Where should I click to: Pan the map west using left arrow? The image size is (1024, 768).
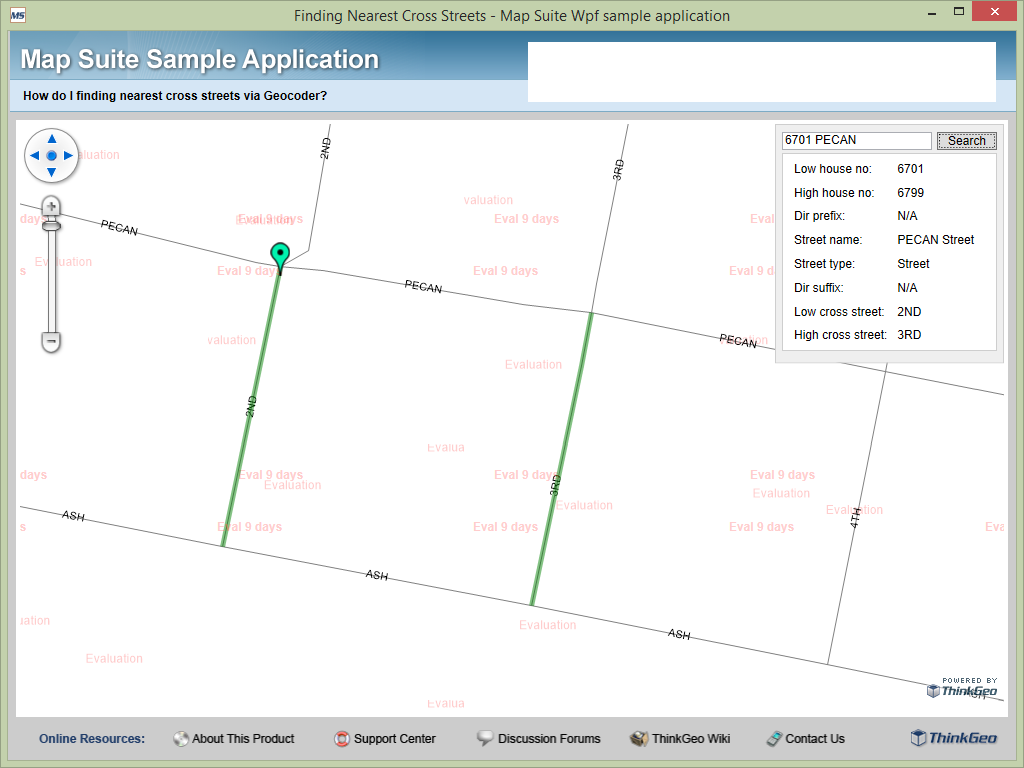36,156
